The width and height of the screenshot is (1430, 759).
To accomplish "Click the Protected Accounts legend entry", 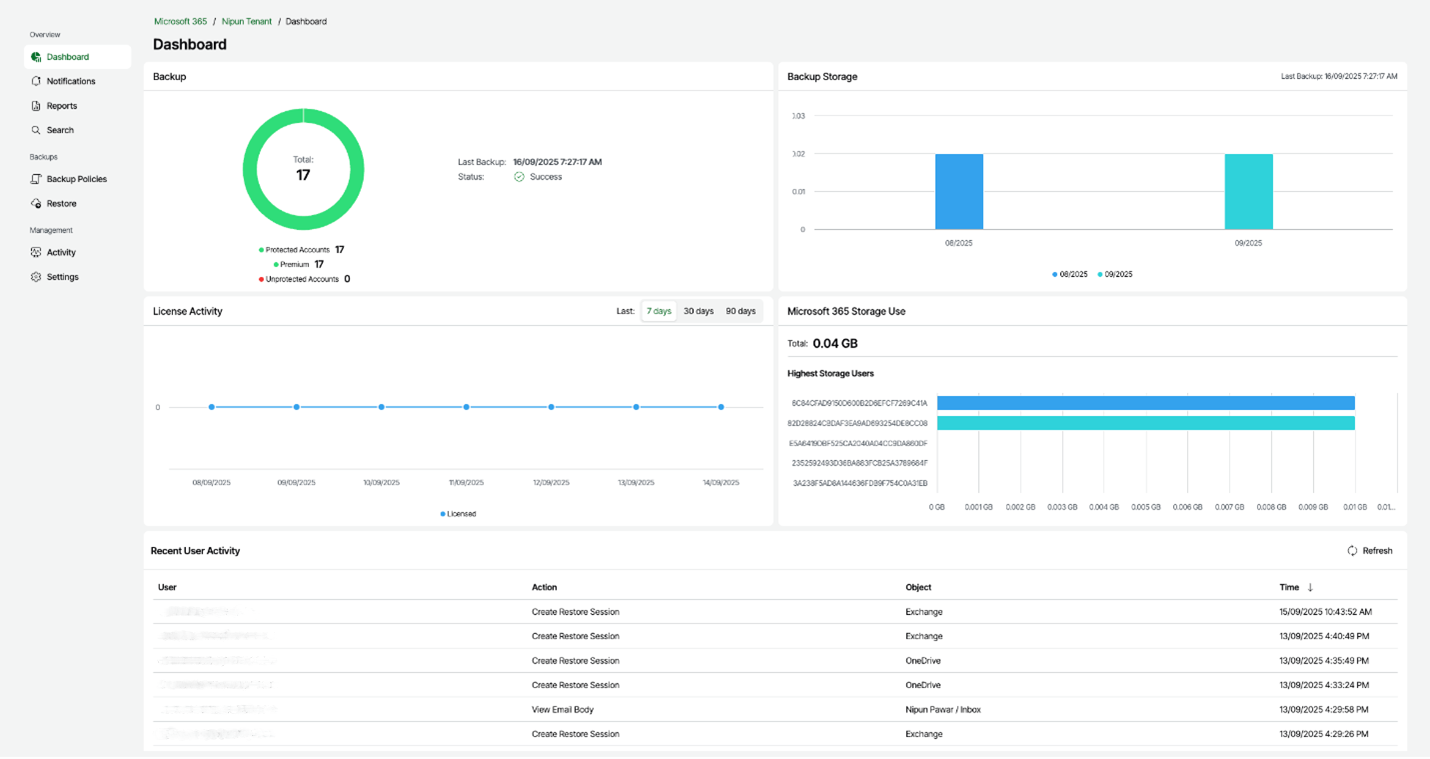I will click(x=297, y=250).
